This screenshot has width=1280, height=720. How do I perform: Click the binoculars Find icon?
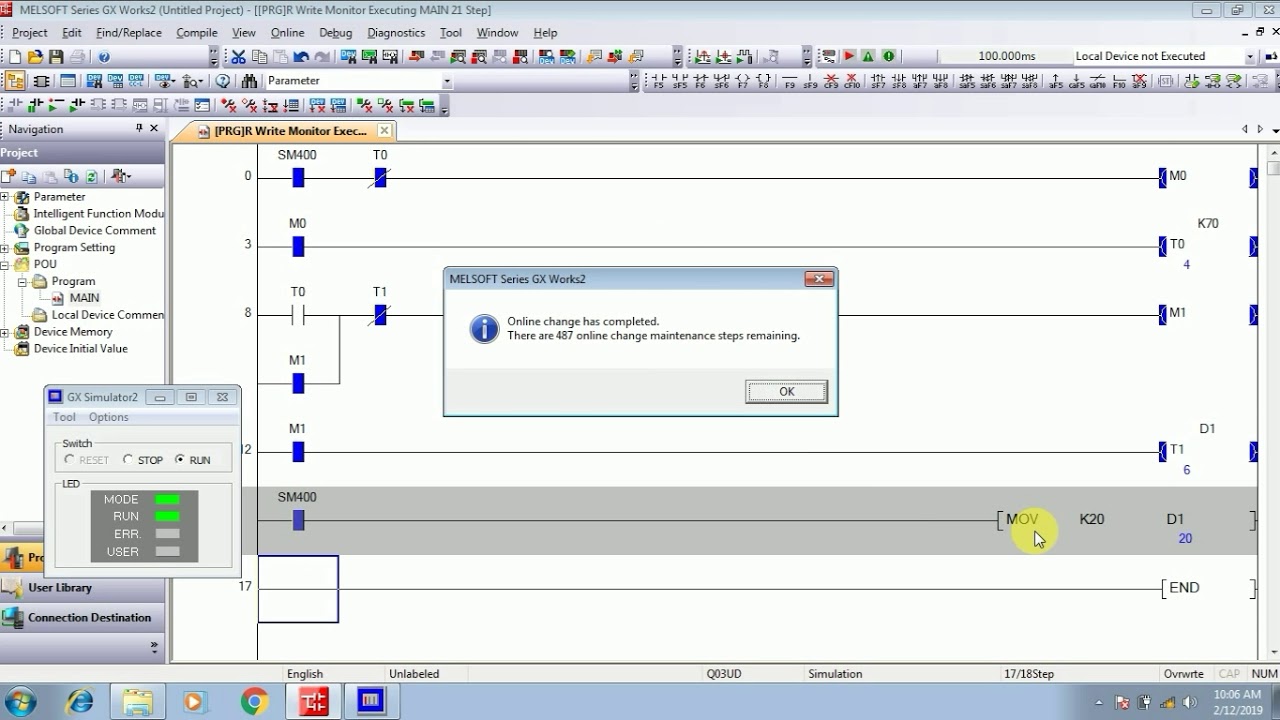tap(249, 81)
